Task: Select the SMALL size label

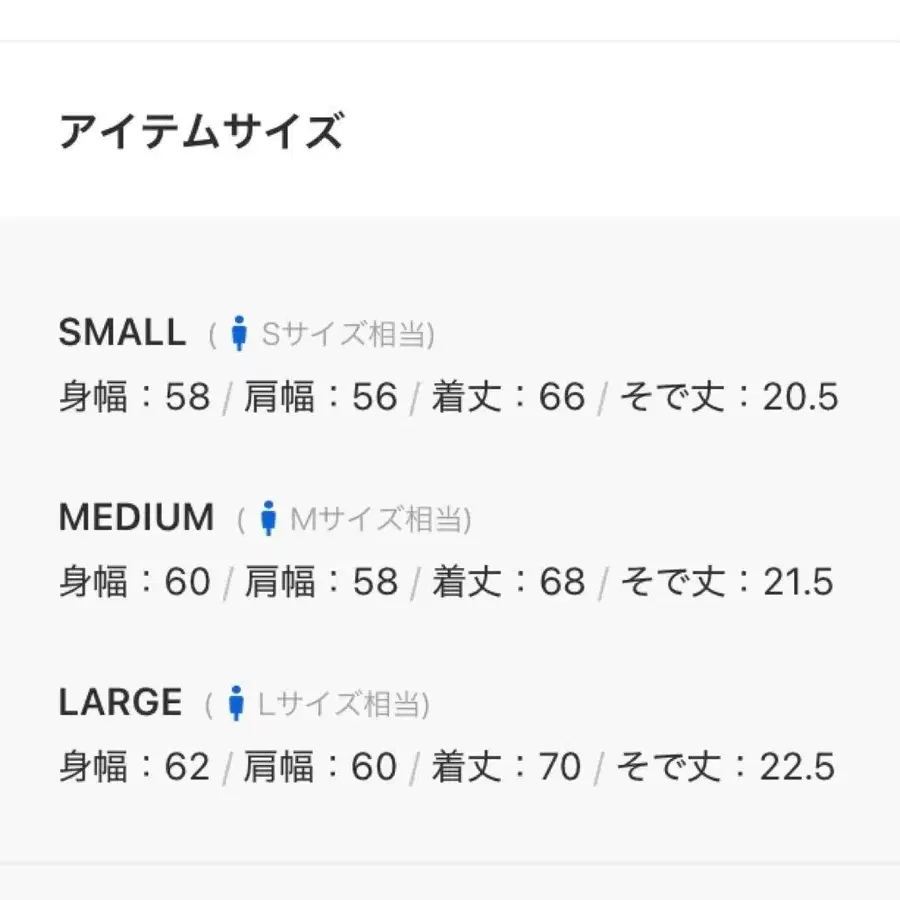Action: point(123,332)
